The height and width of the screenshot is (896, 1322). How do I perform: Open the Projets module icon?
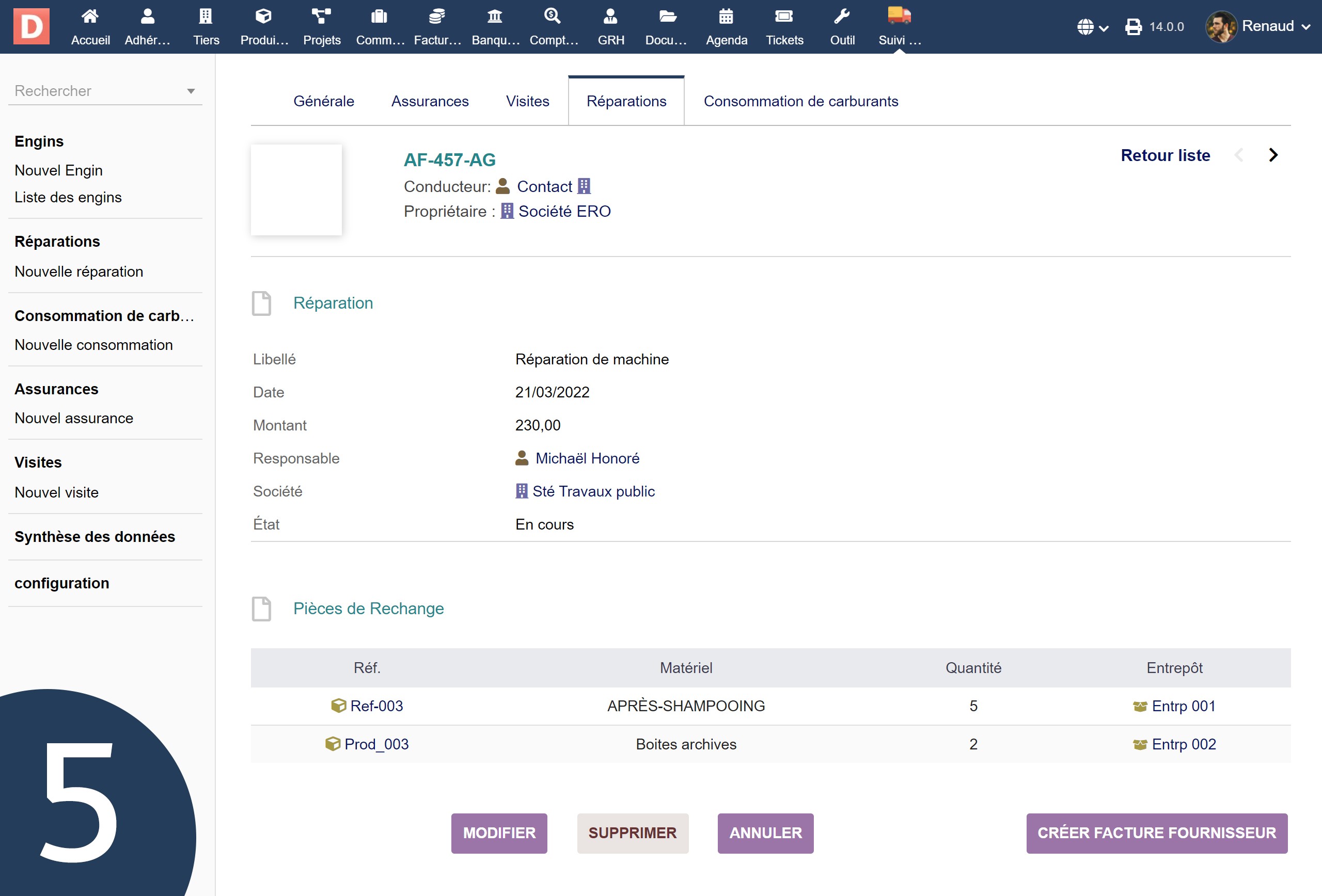pyautogui.click(x=321, y=17)
